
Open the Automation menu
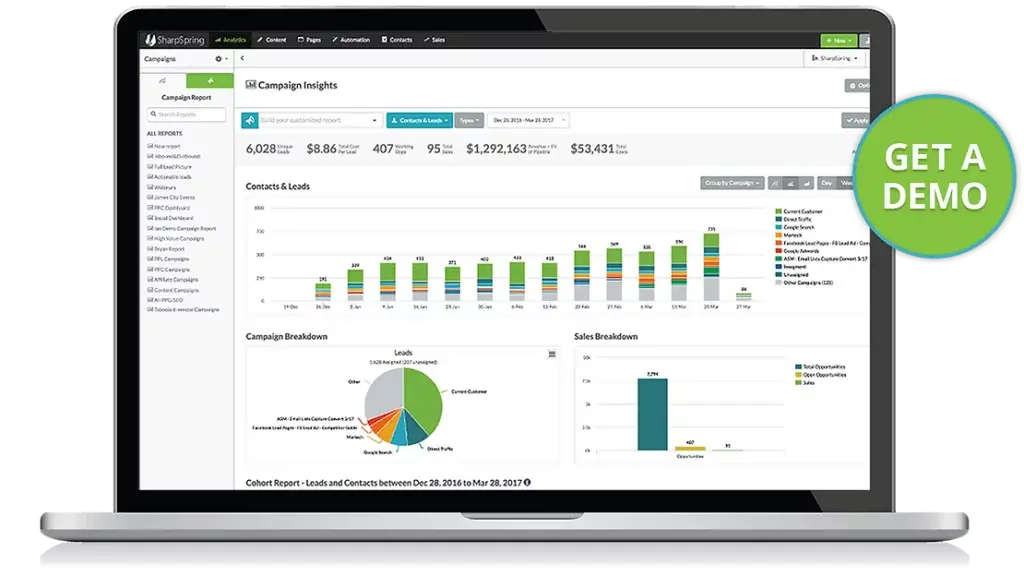coord(351,40)
